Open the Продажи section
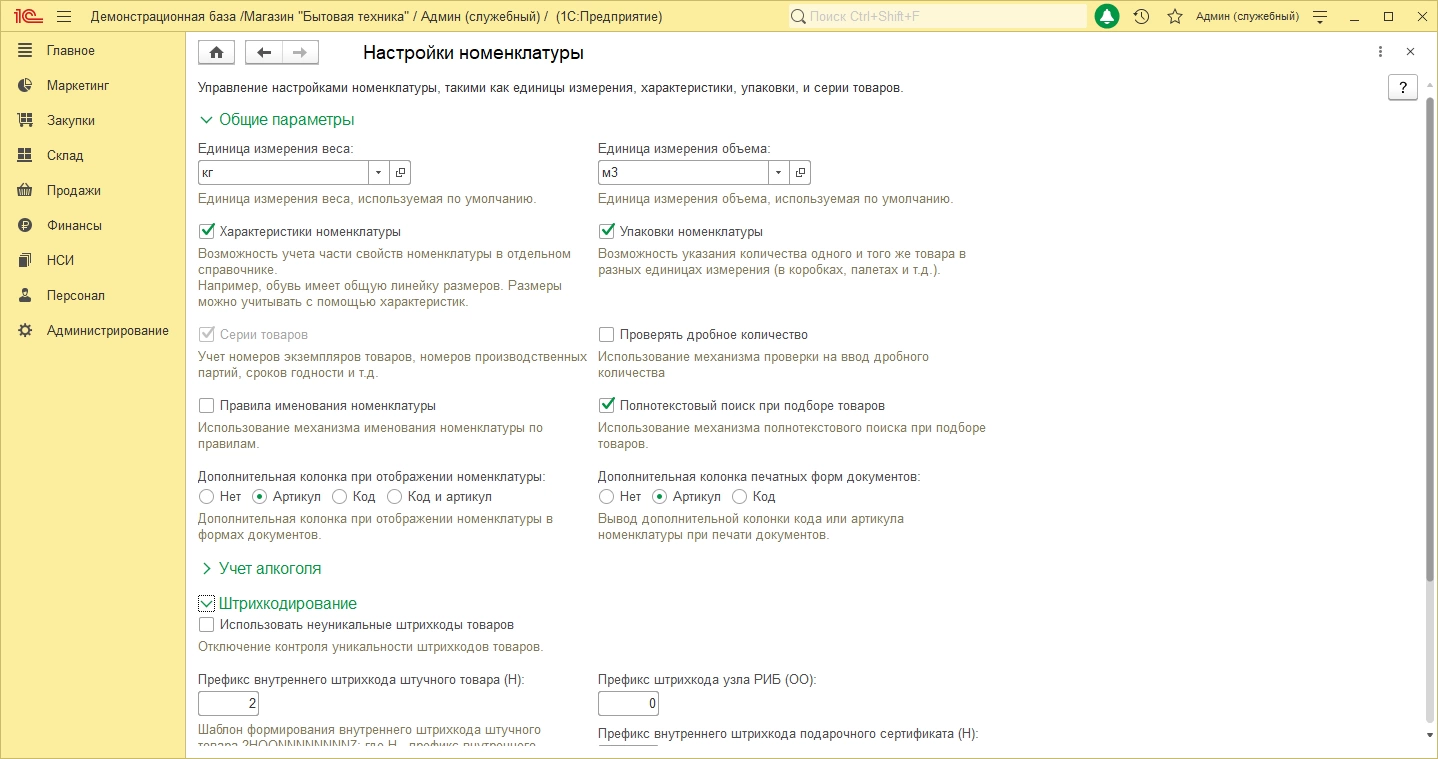Image resolution: width=1438 pixels, height=759 pixels. tap(74, 190)
